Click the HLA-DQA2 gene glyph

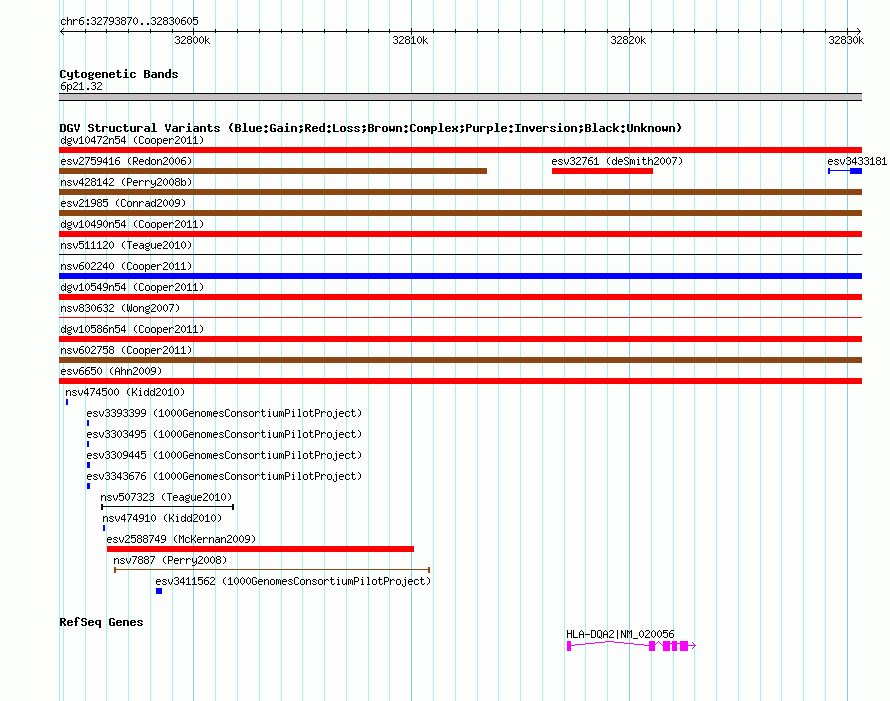[x=631, y=646]
